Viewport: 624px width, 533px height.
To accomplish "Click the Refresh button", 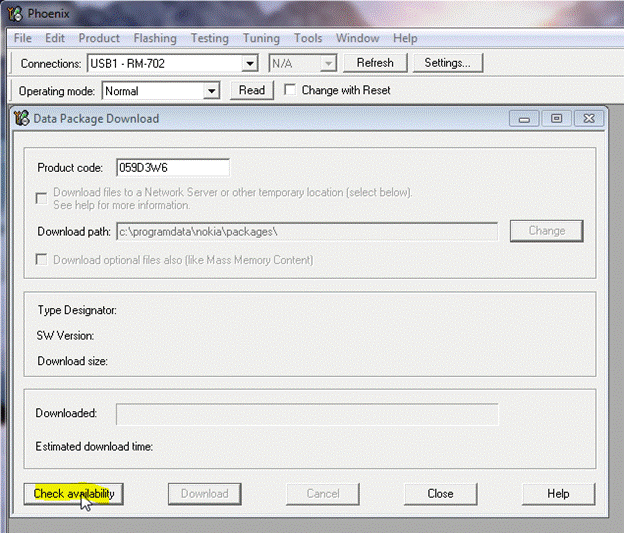I will (375, 63).
